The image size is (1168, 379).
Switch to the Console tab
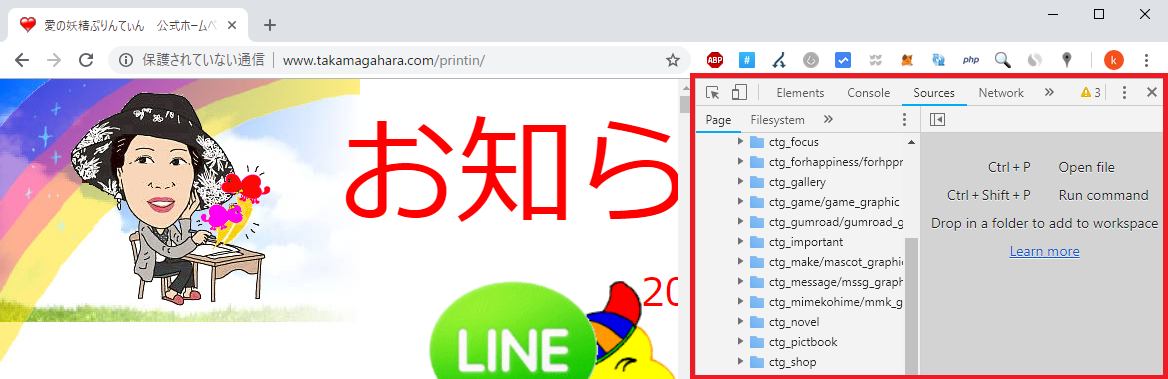pyautogui.click(x=869, y=92)
